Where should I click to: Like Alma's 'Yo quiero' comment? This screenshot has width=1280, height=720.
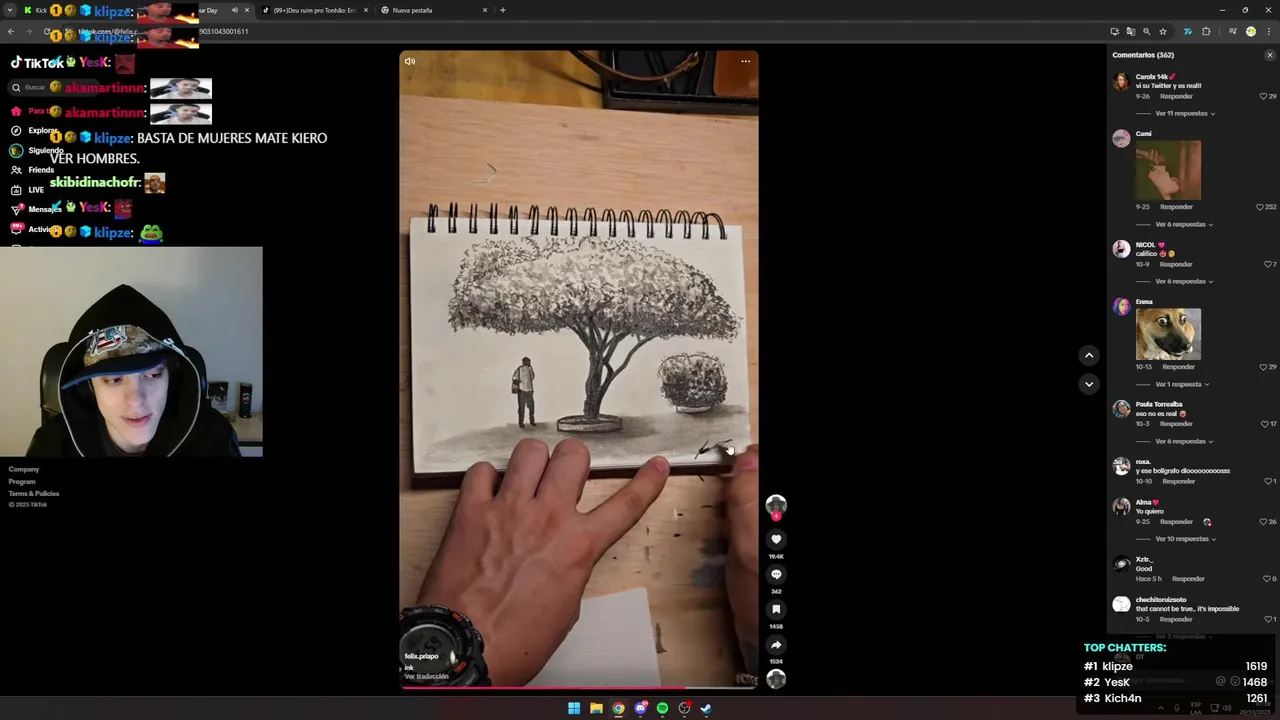point(1263,522)
